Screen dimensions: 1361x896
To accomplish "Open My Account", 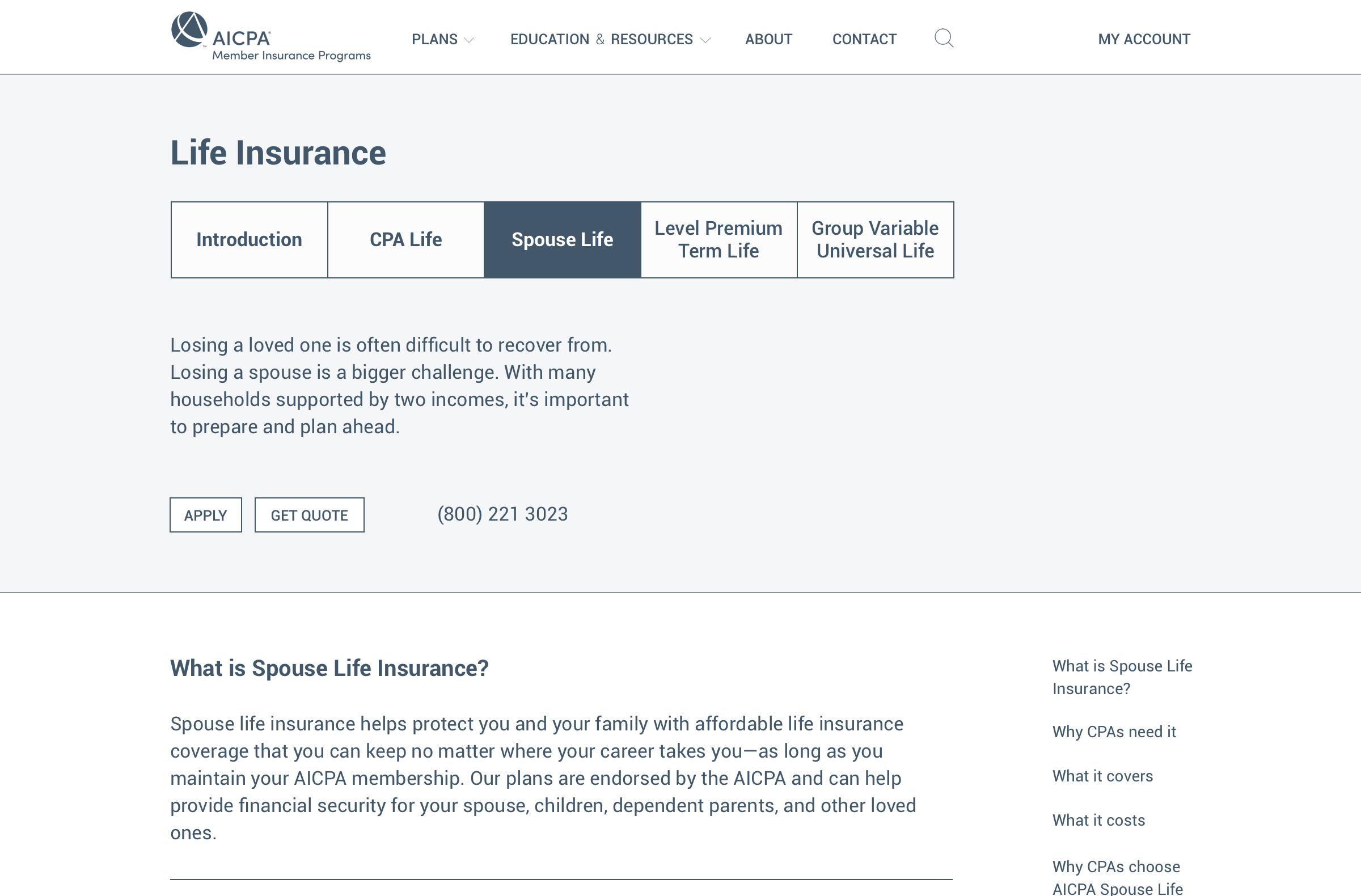I will coord(1144,40).
